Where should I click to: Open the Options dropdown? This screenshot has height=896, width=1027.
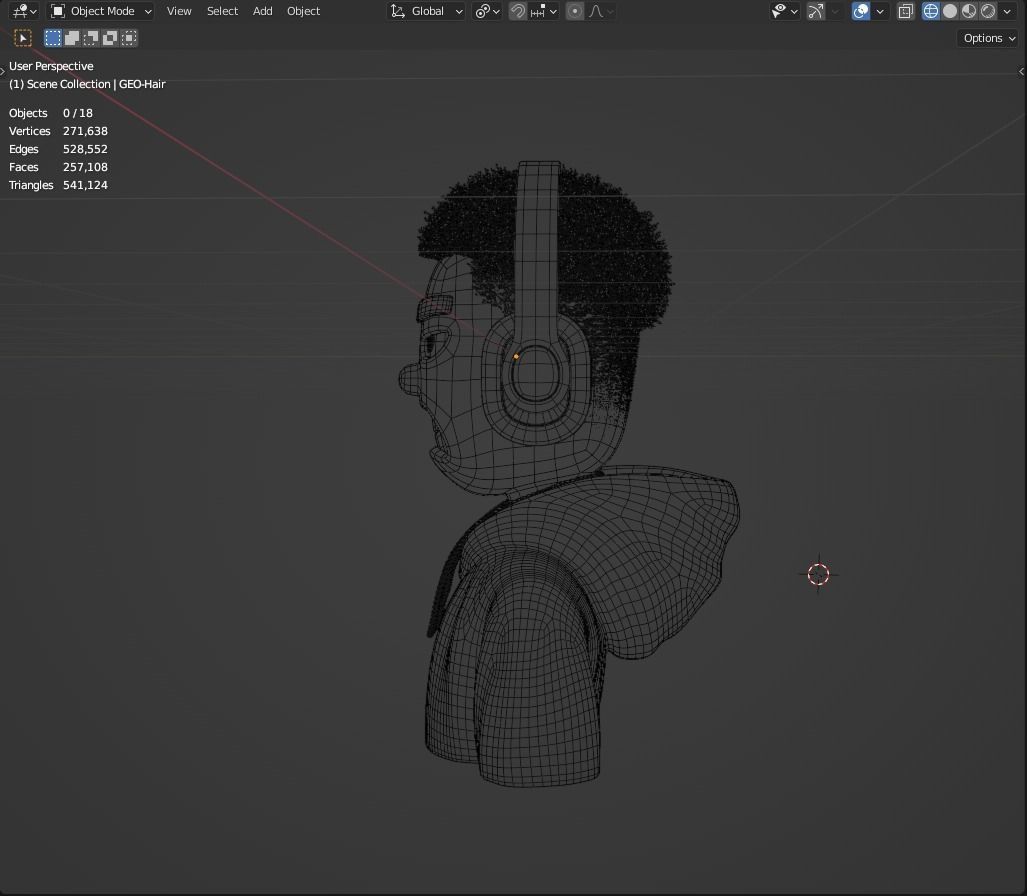pos(989,38)
